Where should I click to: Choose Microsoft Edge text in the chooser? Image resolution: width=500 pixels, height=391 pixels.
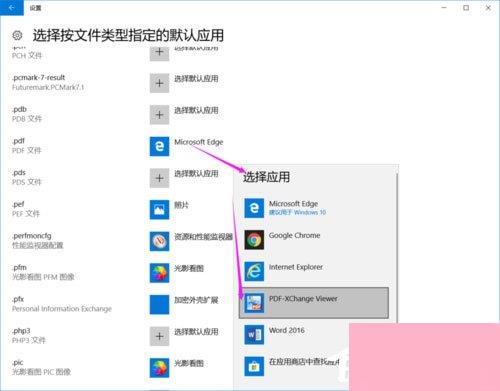point(293,203)
